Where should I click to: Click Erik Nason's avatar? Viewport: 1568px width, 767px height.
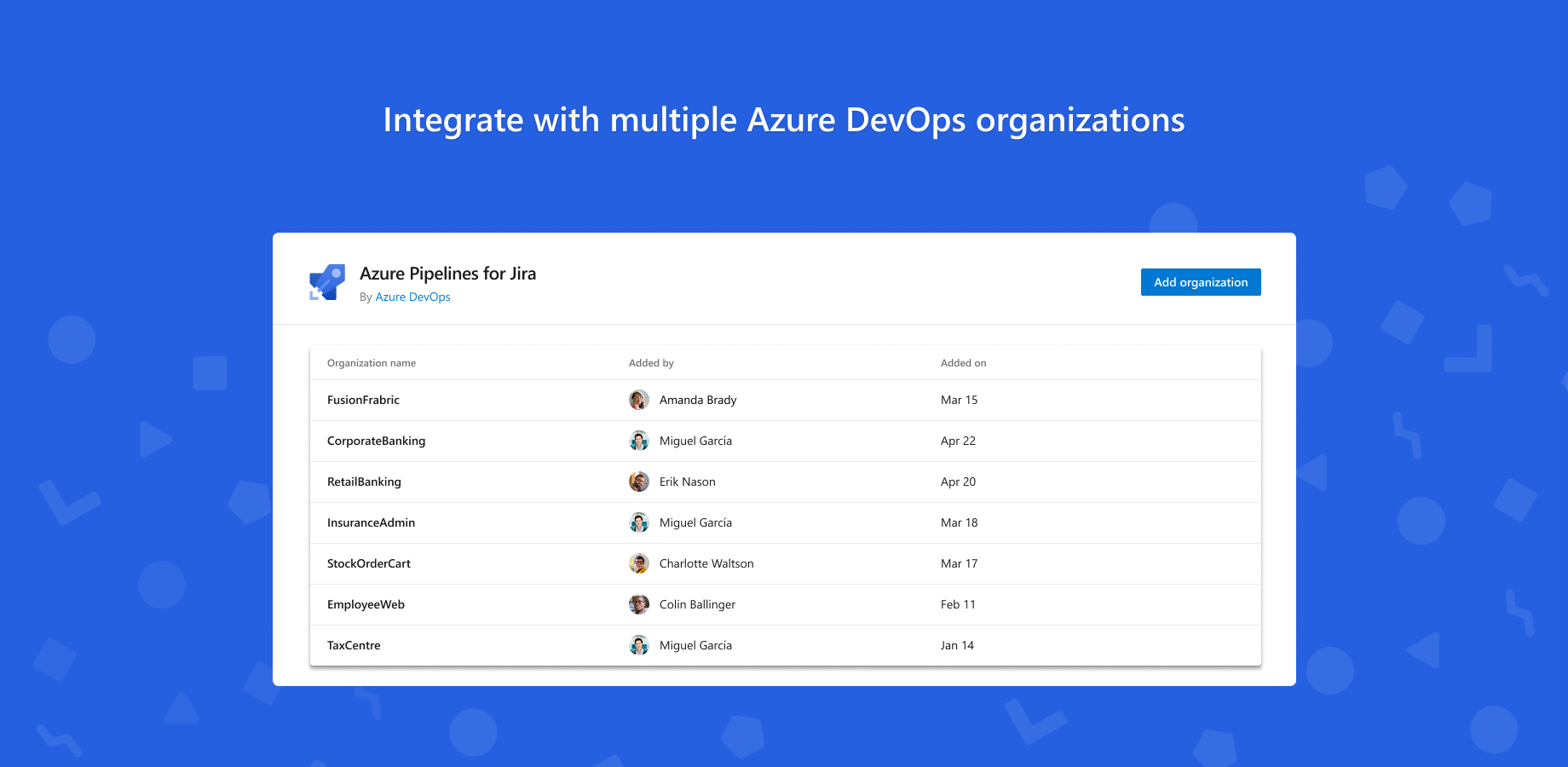(639, 482)
